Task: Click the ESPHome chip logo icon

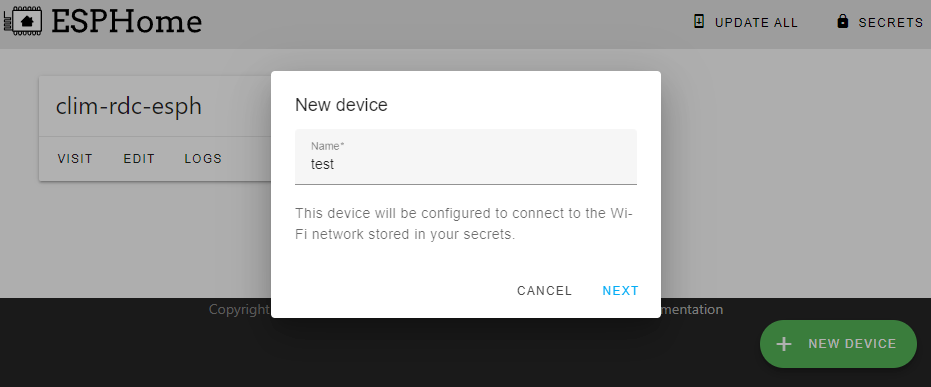Action: pos(23,22)
